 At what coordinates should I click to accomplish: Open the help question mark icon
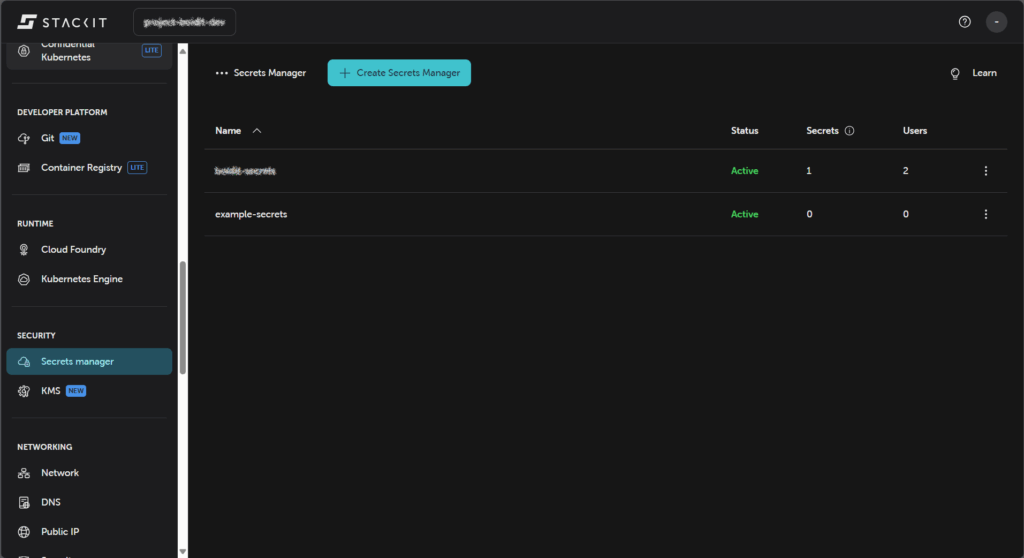(964, 21)
